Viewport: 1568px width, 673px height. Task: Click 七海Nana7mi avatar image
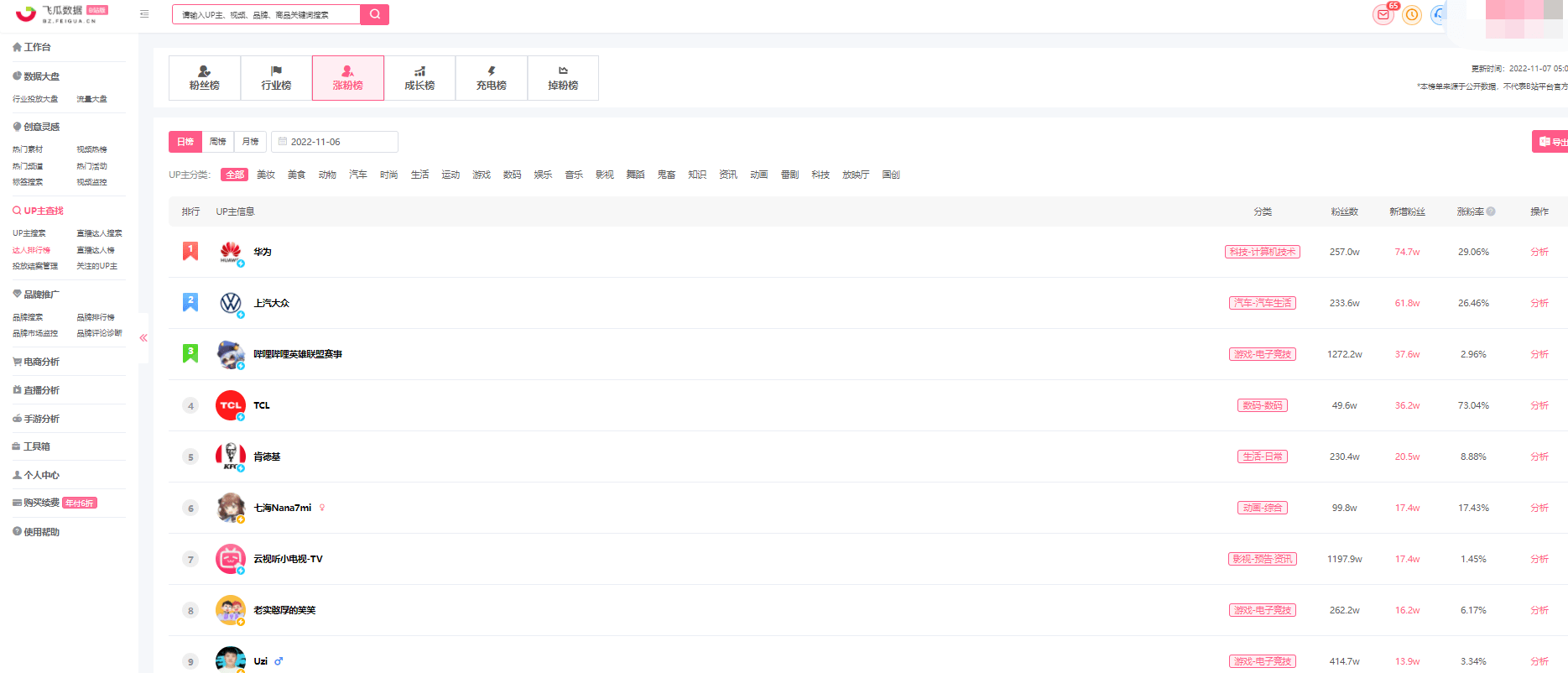click(231, 508)
